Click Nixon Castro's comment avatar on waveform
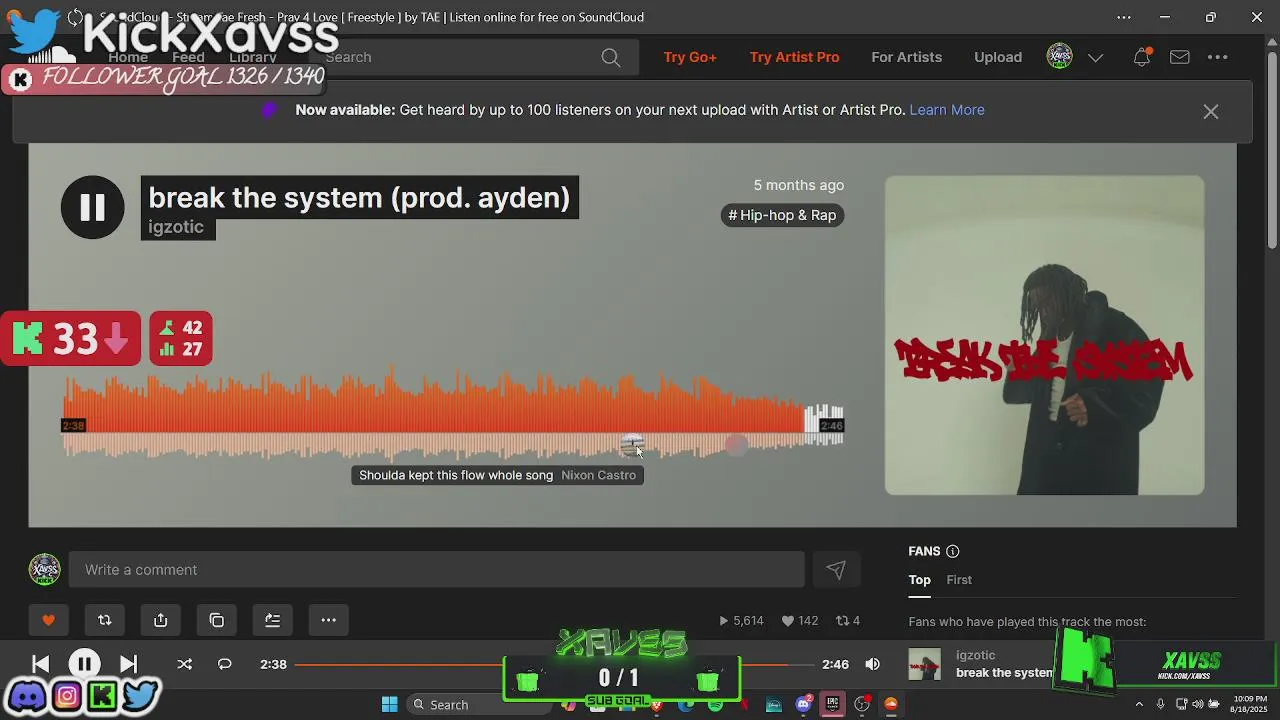 point(632,443)
